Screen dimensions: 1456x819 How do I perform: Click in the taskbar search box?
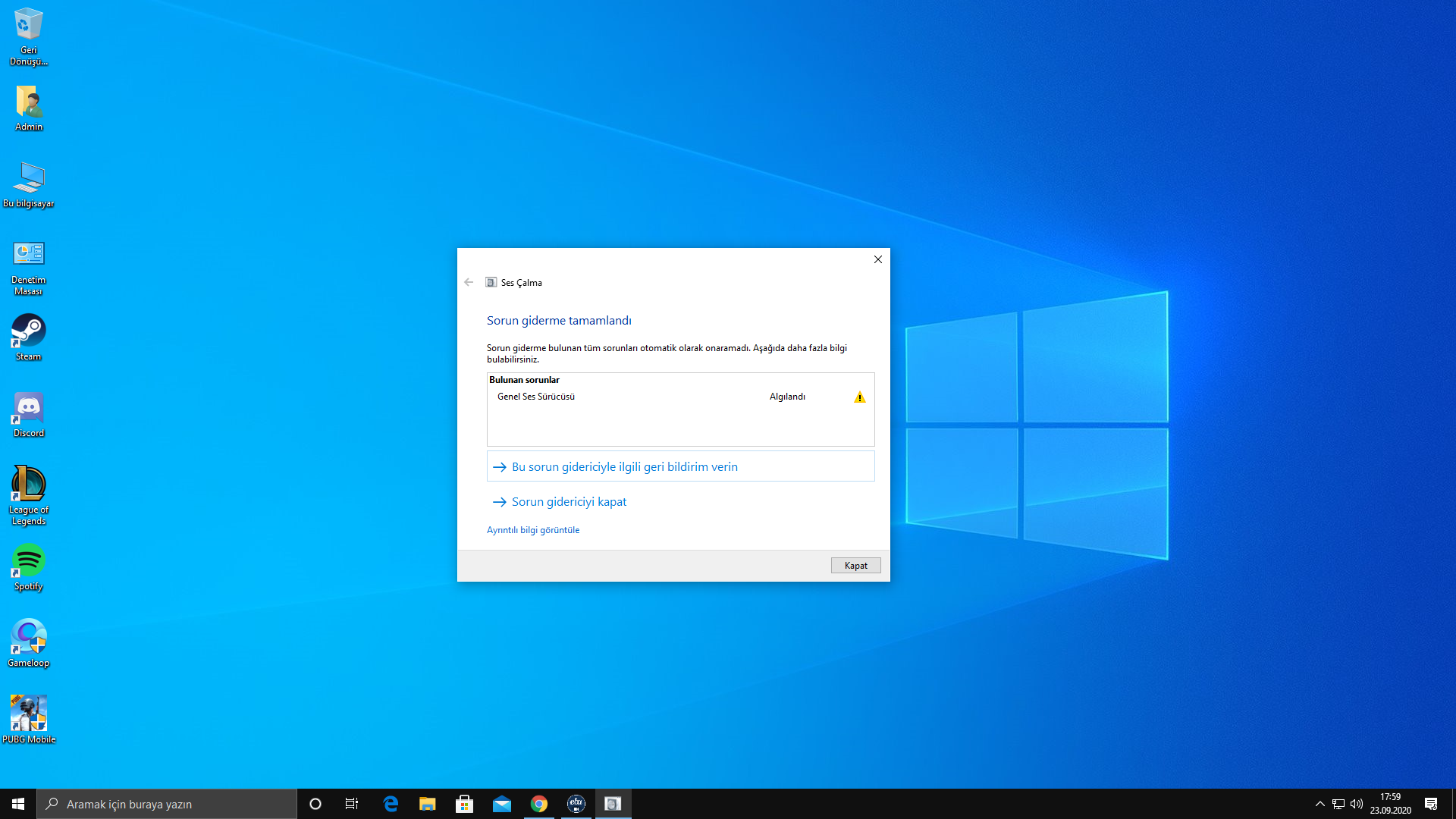click(x=167, y=804)
